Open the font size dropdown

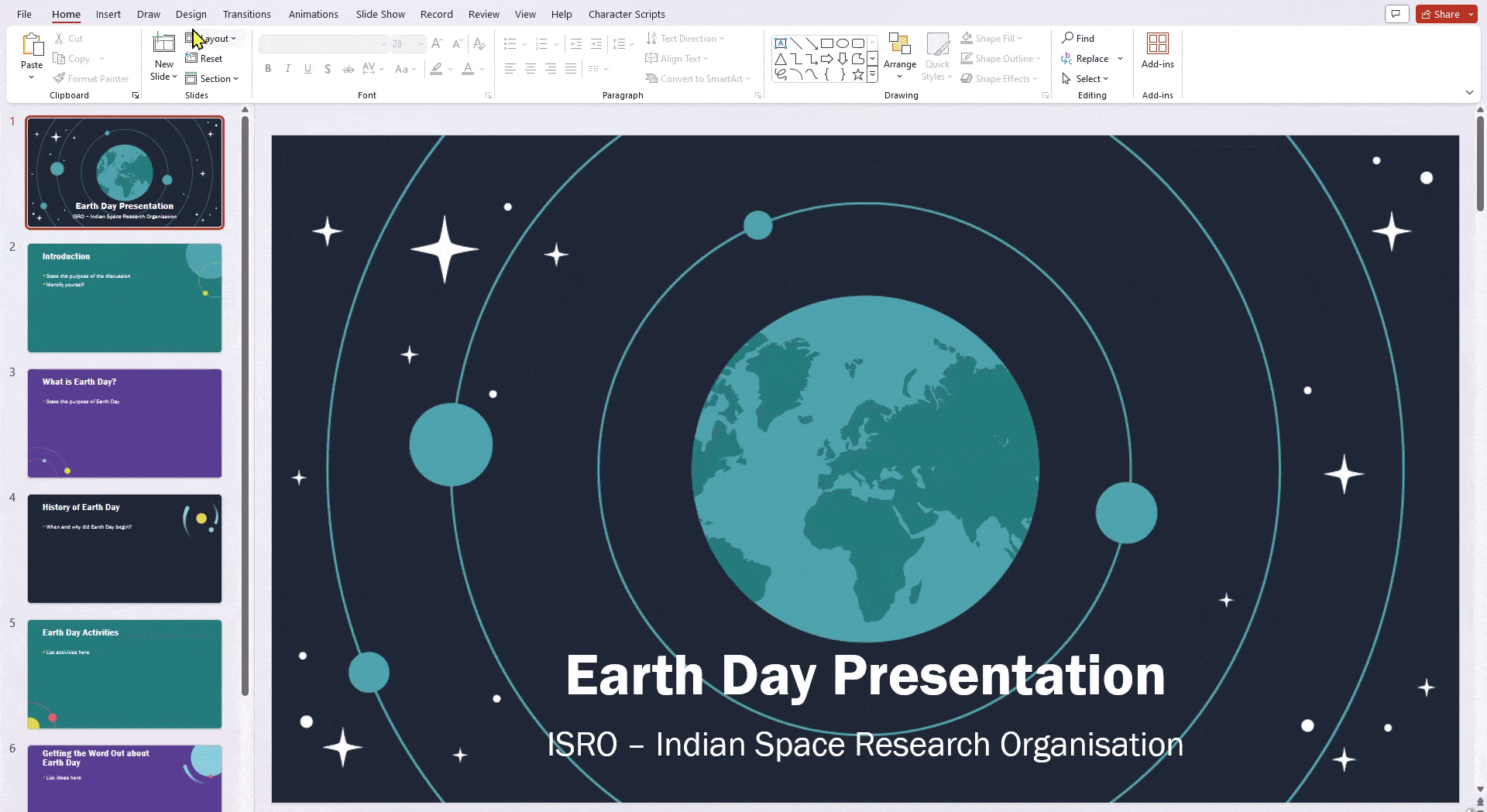click(x=421, y=43)
